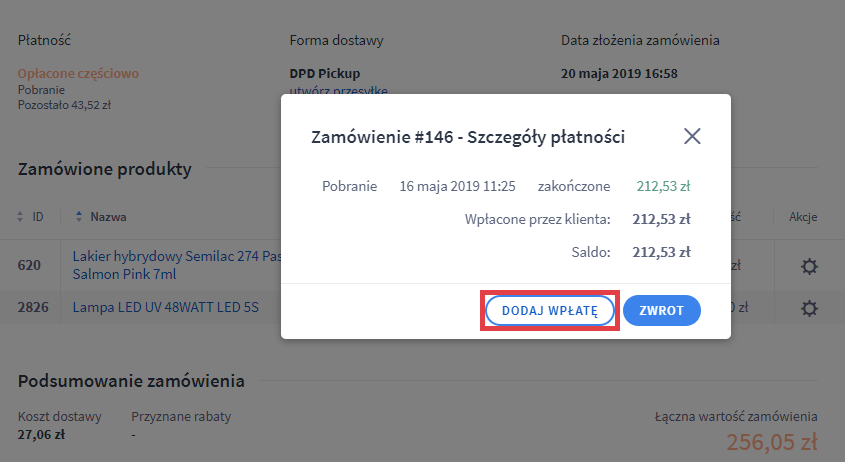Follow the 'utwórz przesyłkę' link
This screenshot has width=845, height=462.
click(x=338, y=91)
